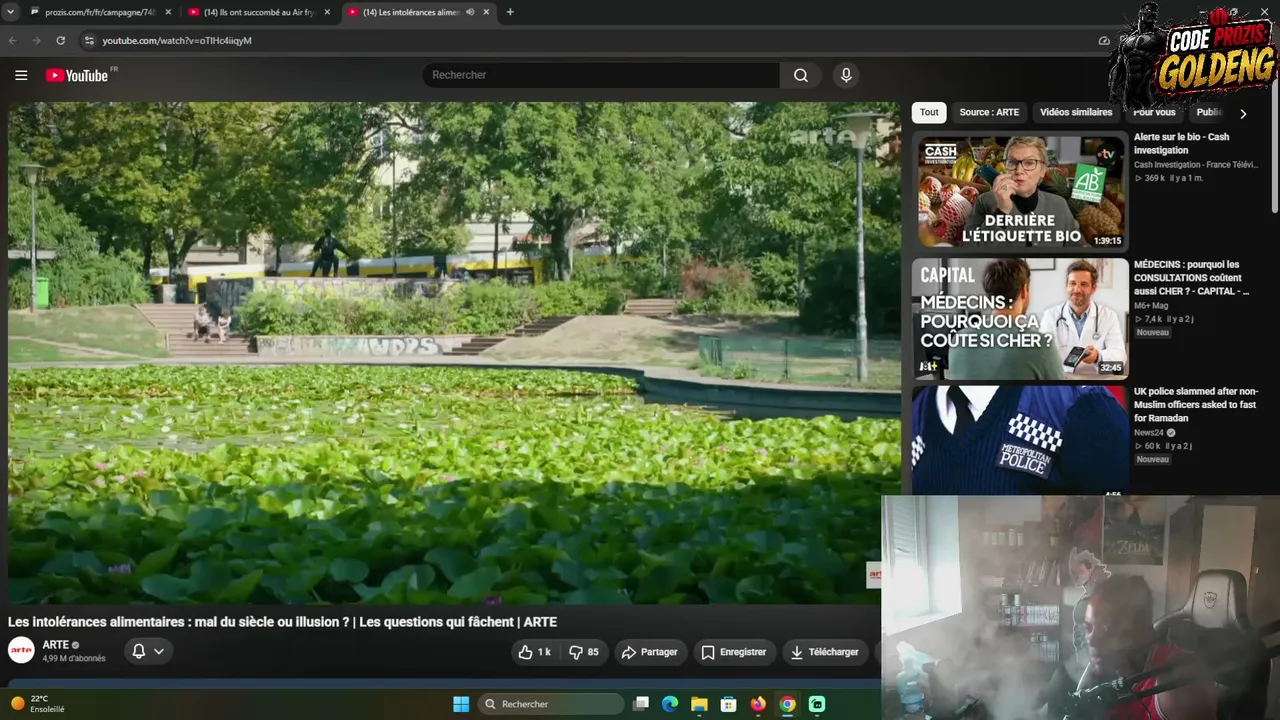Click the video player to pause
The height and width of the screenshot is (720, 1280).
[455, 352]
